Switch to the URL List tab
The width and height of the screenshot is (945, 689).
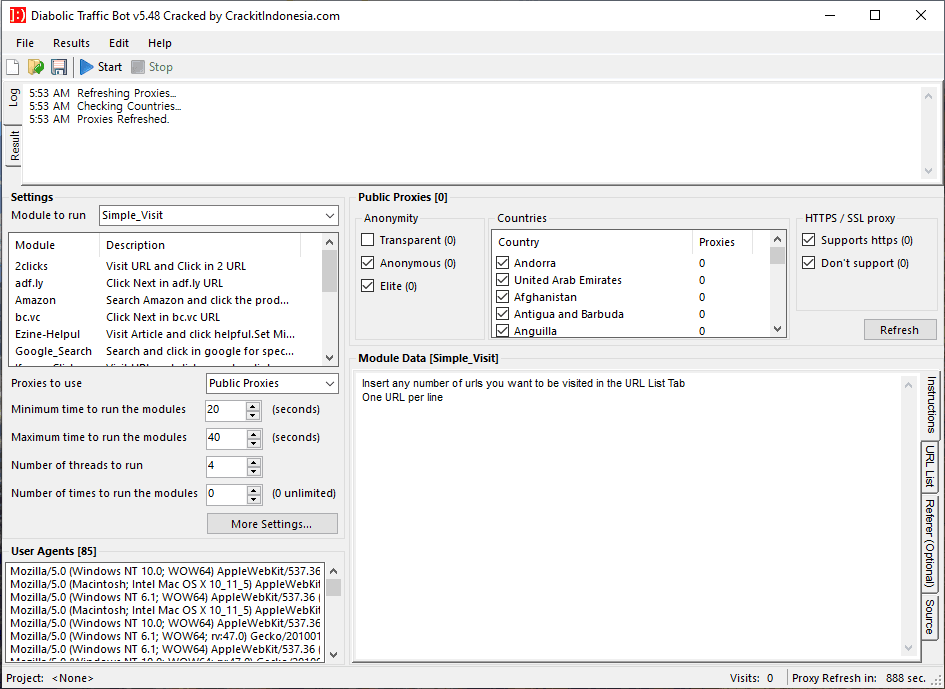(x=931, y=465)
